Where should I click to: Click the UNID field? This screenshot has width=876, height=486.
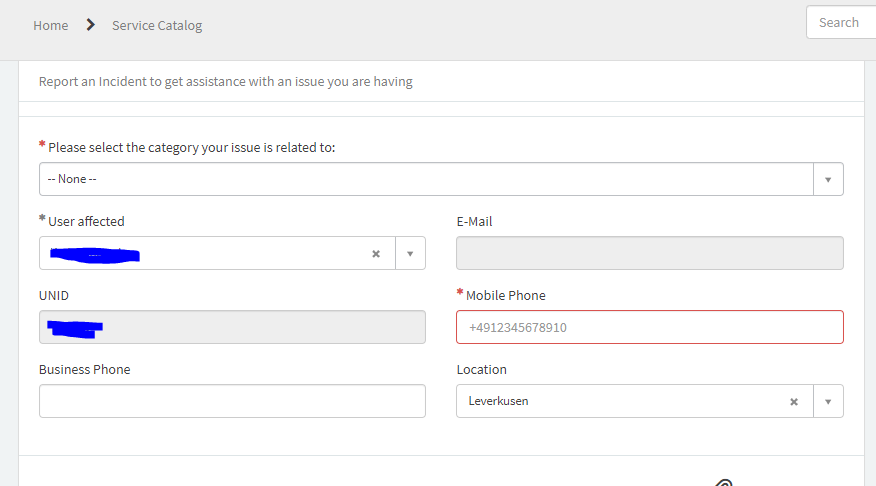coord(232,327)
